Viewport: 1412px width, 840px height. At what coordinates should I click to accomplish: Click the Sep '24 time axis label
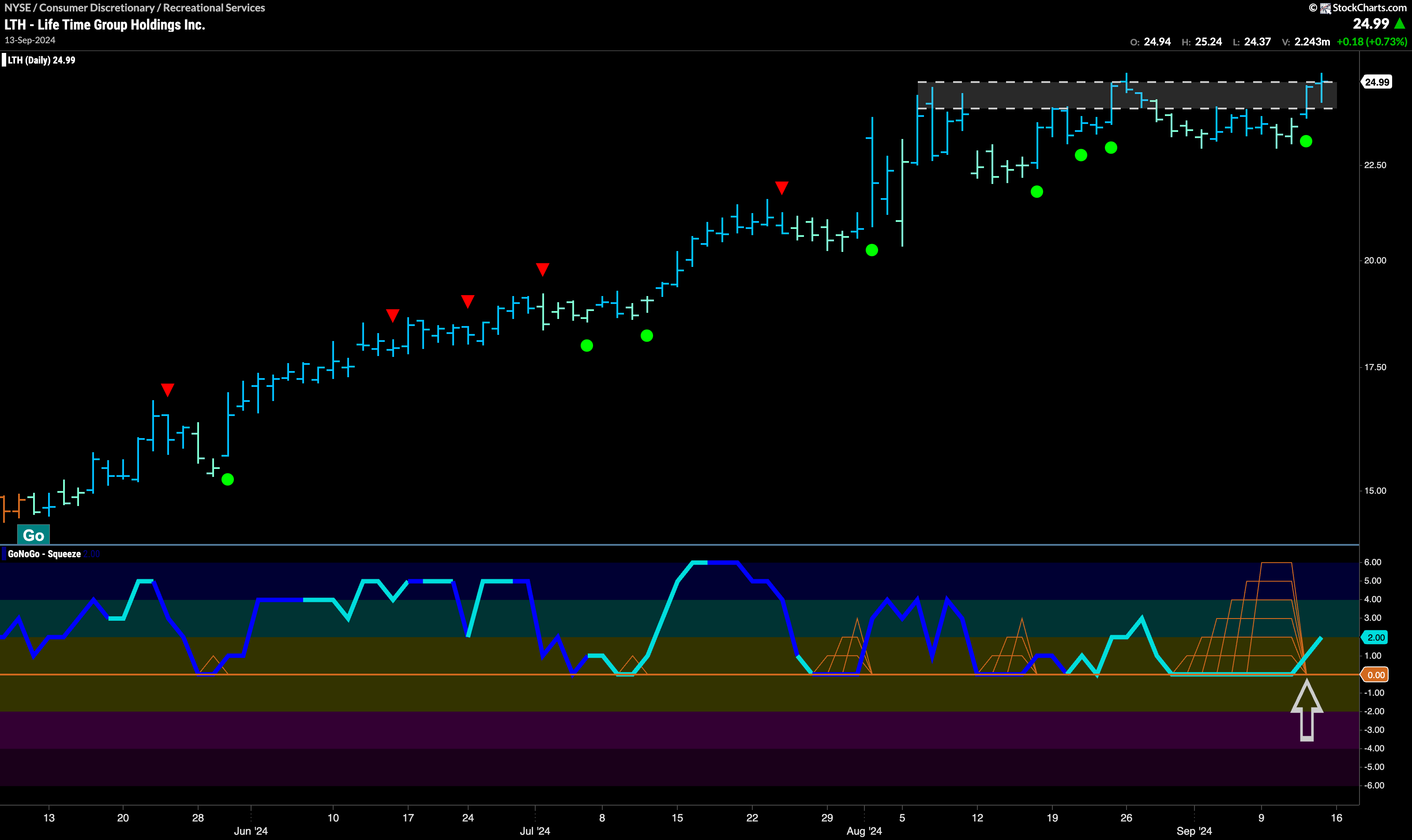[1194, 831]
